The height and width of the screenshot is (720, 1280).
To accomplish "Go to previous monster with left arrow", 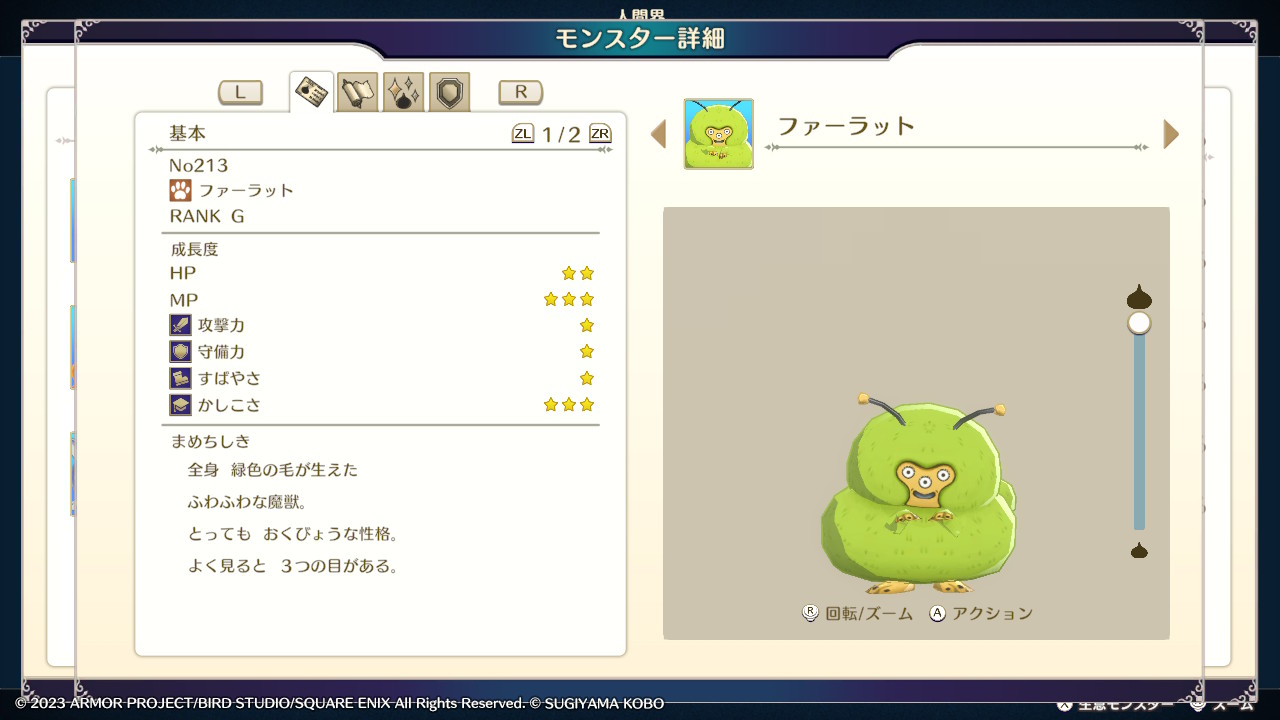I will coord(658,134).
